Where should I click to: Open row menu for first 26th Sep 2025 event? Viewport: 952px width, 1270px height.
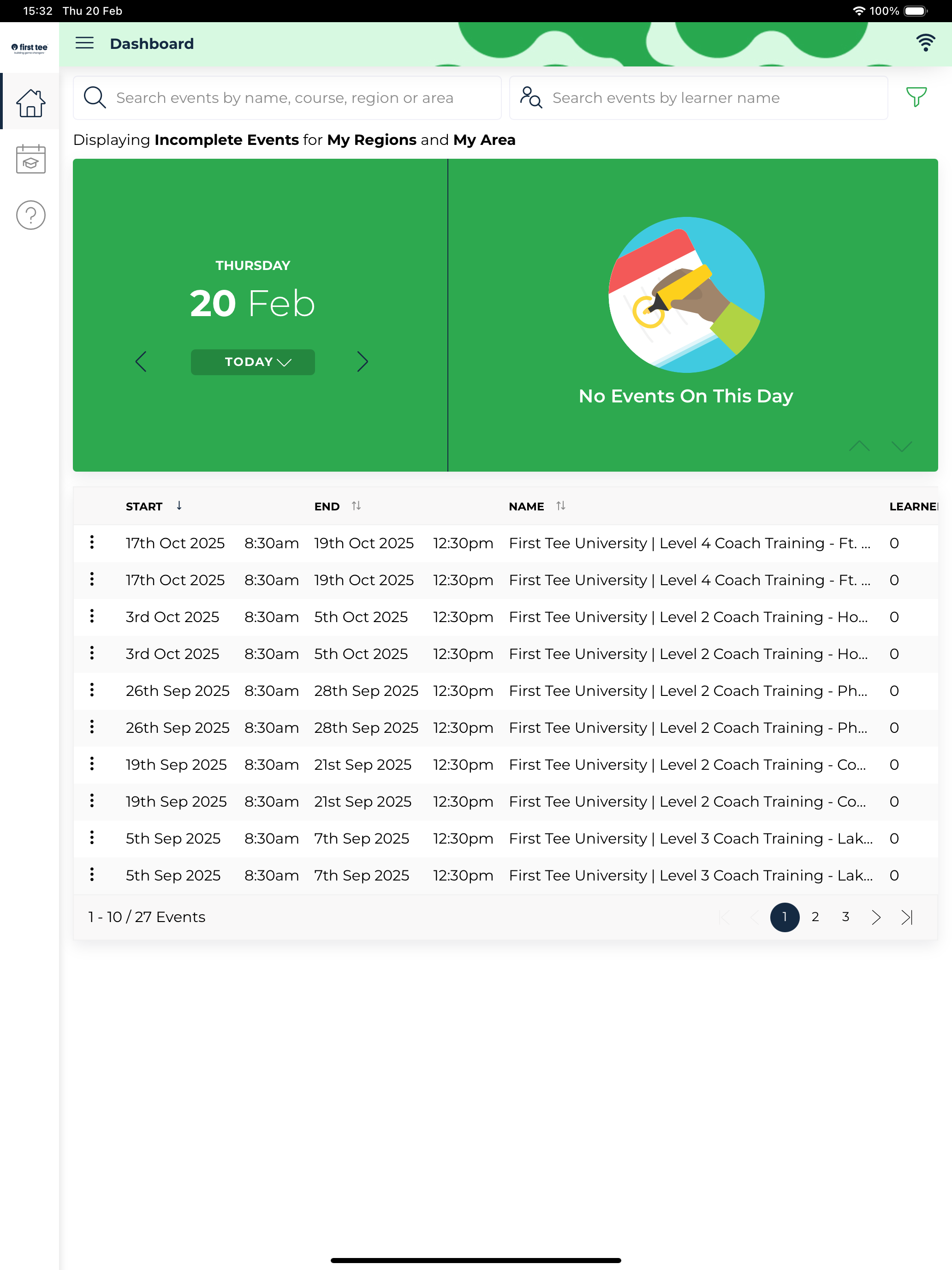coord(92,690)
